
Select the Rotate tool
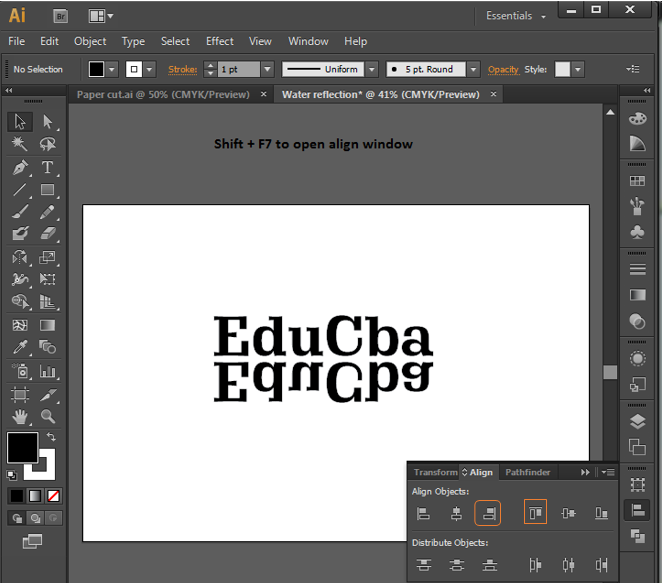coord(19,257)
